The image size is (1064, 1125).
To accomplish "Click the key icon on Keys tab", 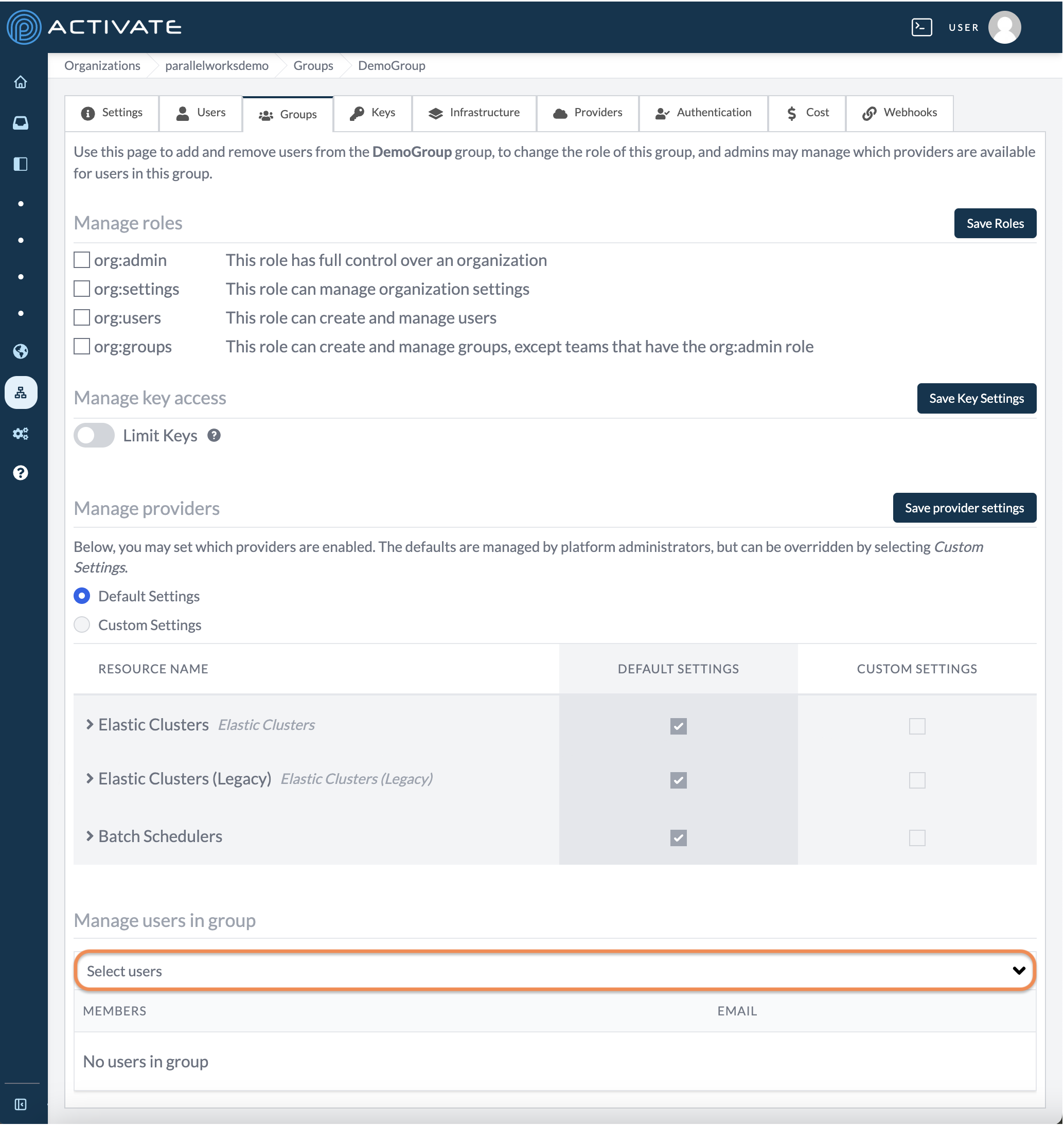I will pos(357,113).
